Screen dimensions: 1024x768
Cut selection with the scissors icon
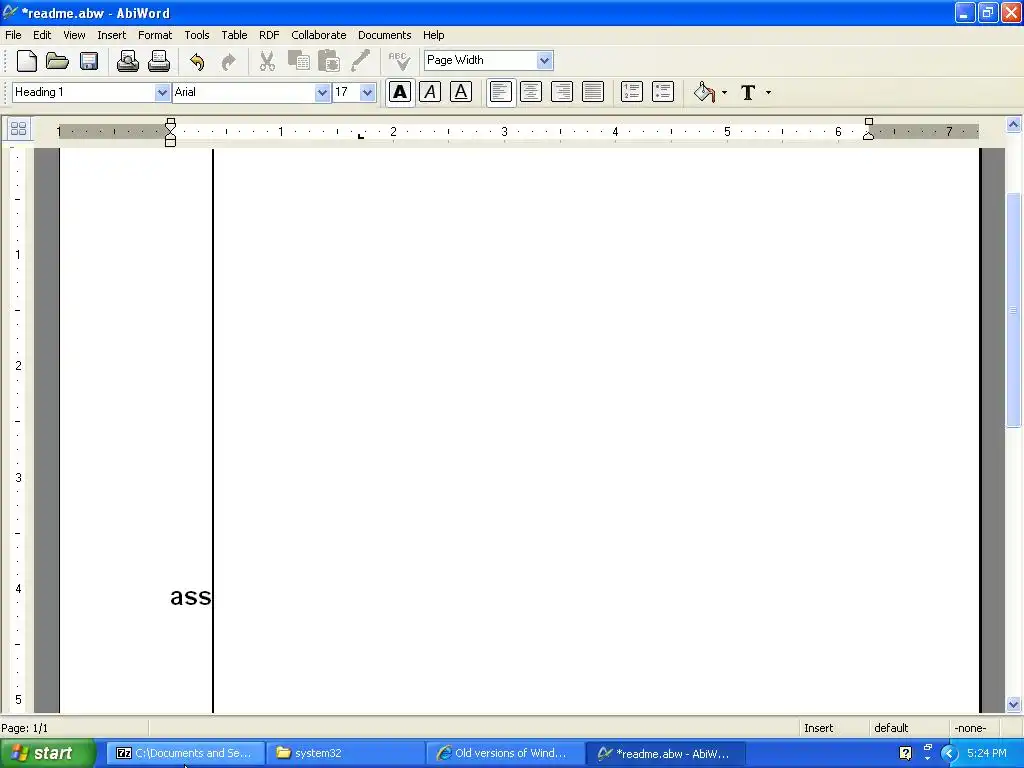[266, 61]
